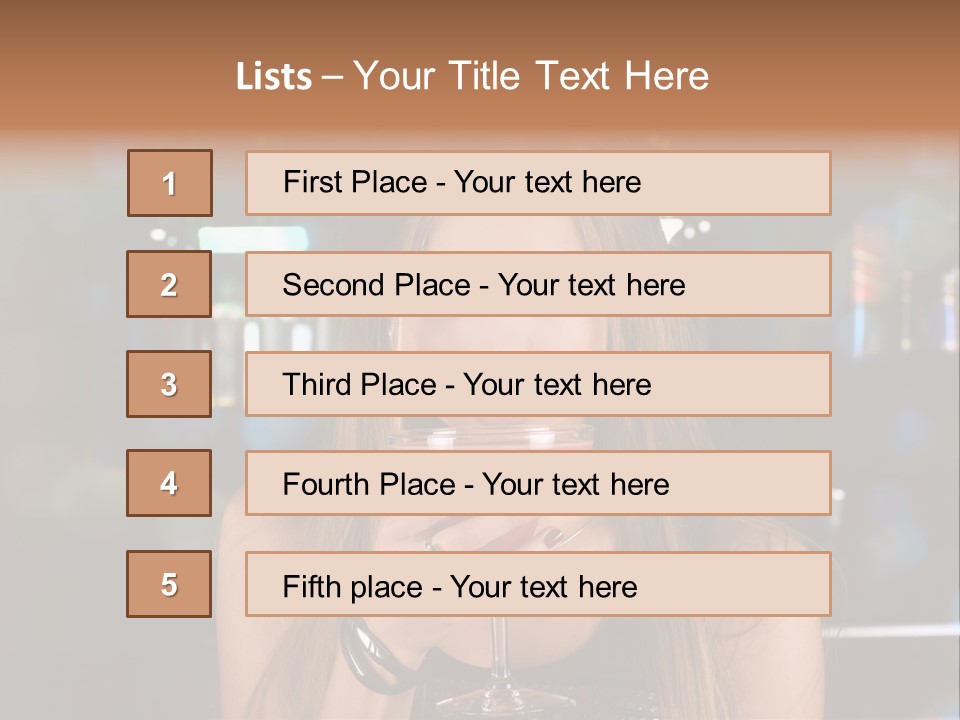Click the bold word "Lists" in the title
960x720 pixels.
pyautogui.click(x=273, y=77)
